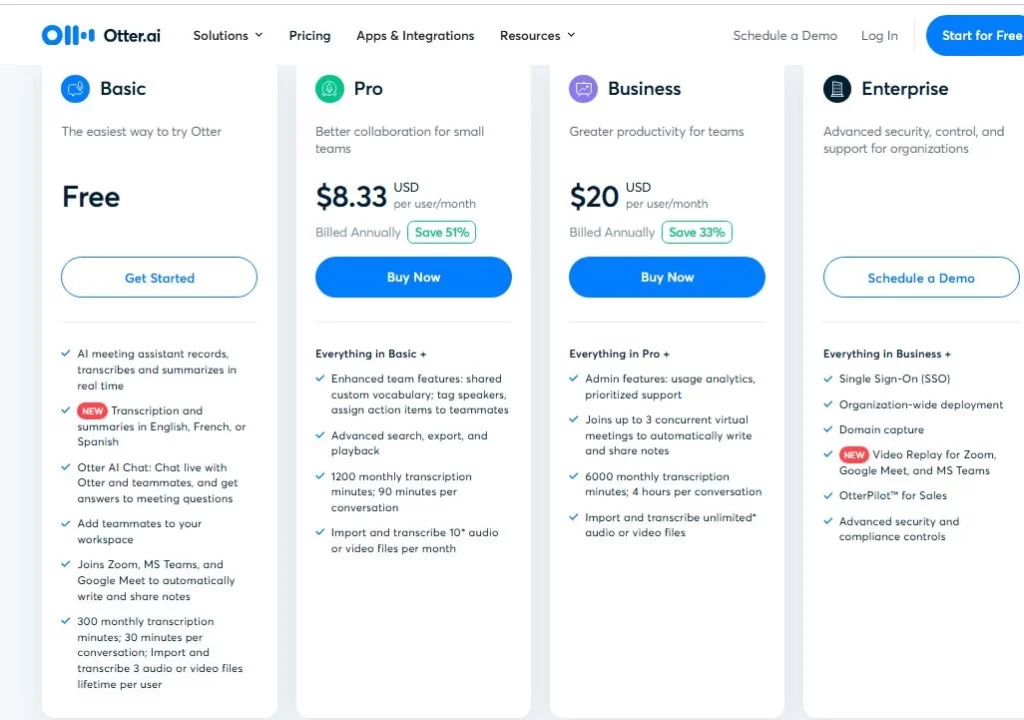Expand the Resources dropdown menu
Screen dimensions: 1024x720
[538, 35]
